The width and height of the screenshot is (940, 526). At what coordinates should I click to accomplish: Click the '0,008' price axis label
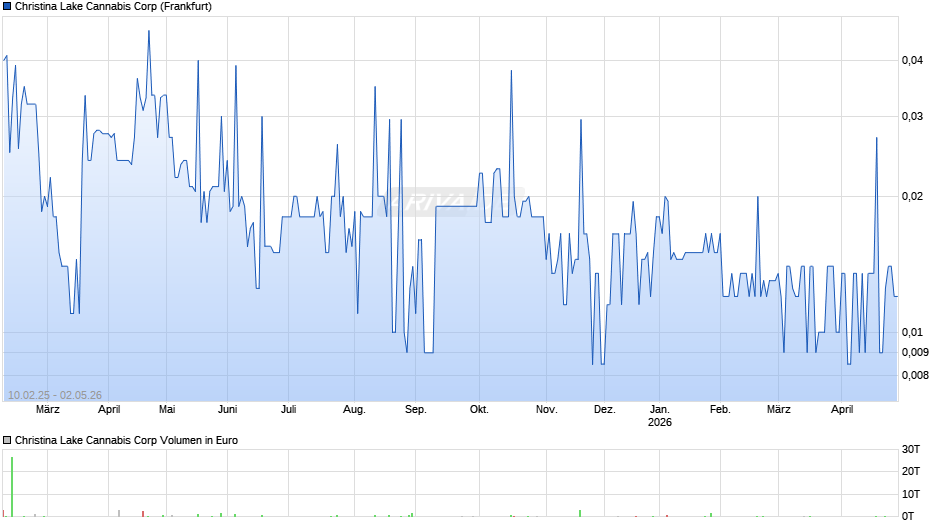(915, 375)
